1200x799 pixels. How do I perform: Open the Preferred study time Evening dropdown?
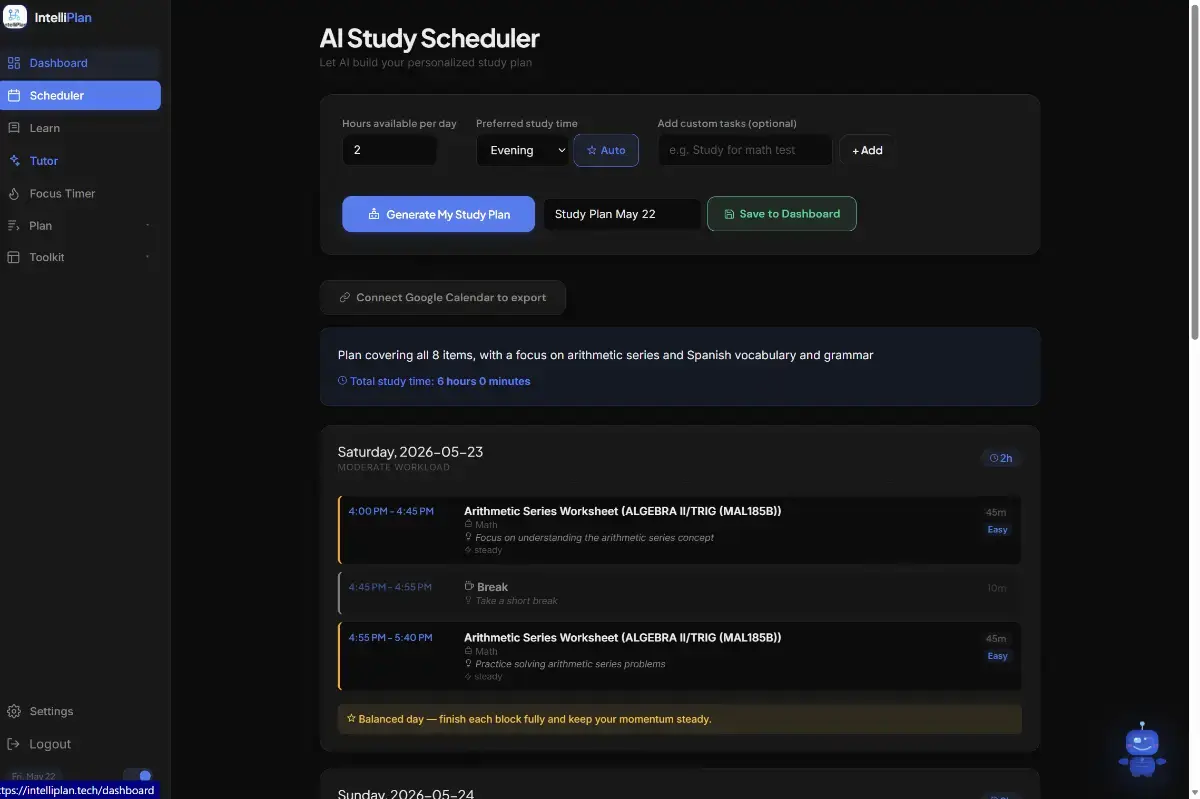(x=523, y=150)
